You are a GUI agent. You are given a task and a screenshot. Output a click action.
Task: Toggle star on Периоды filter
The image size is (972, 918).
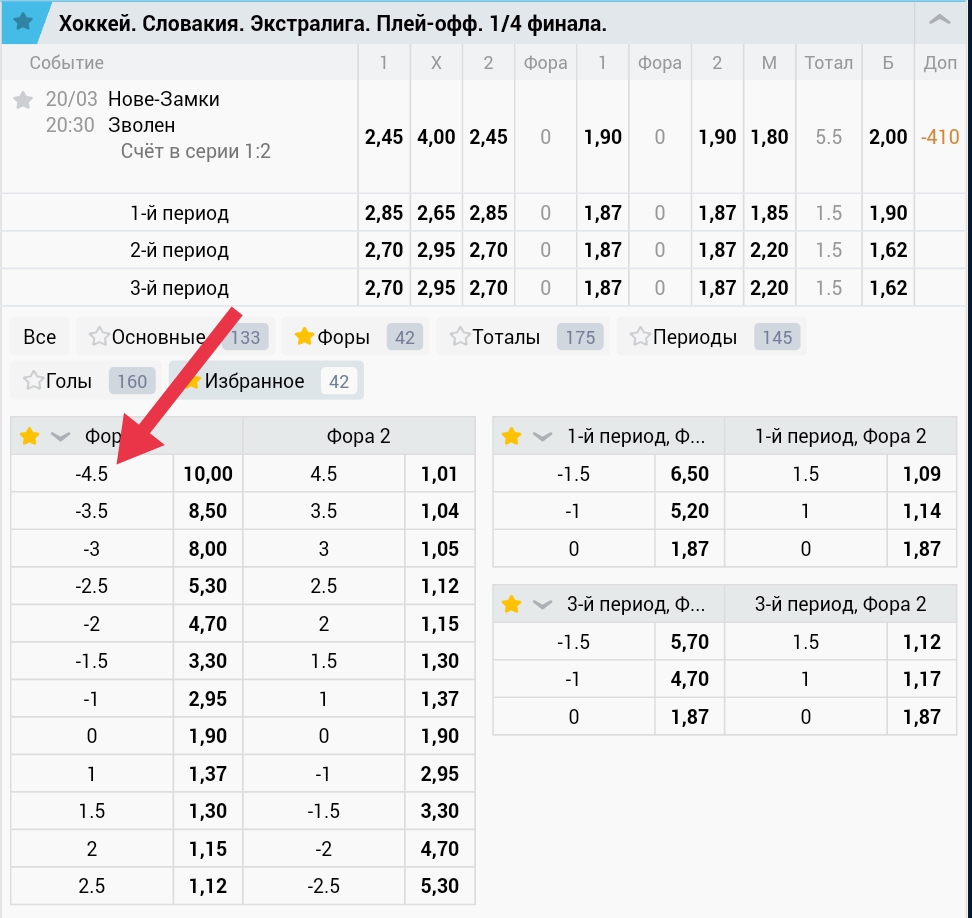click(x=639, y=337)
